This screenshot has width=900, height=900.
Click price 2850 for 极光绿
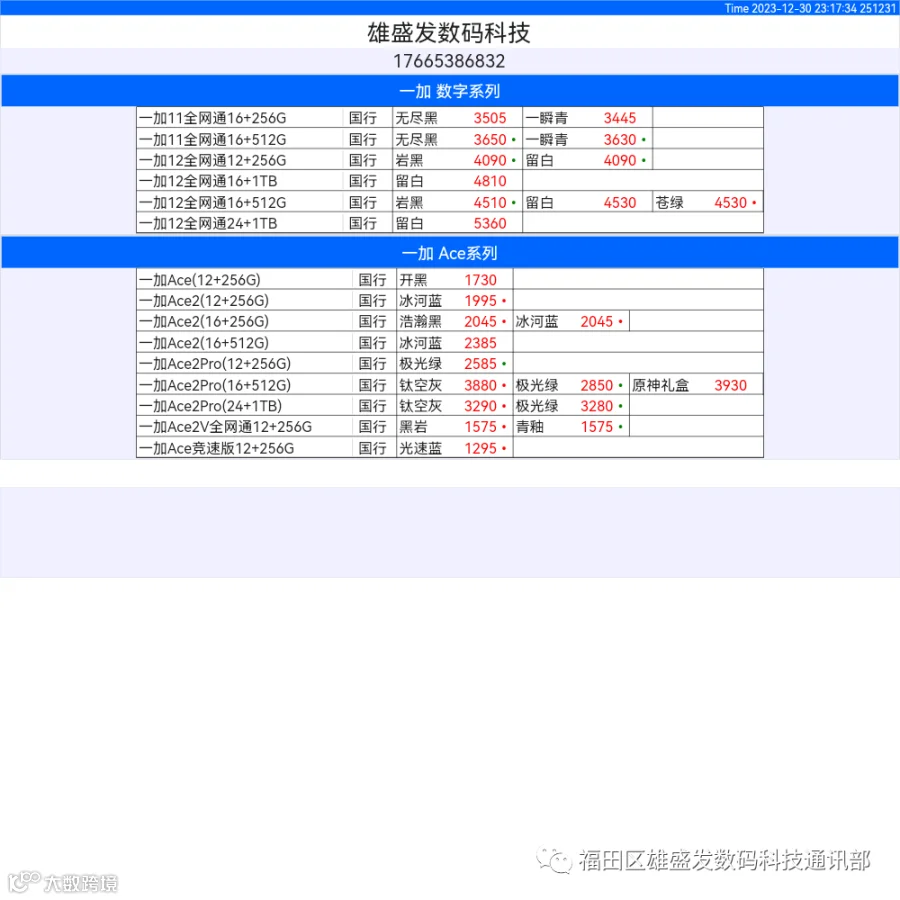point(597,385)
